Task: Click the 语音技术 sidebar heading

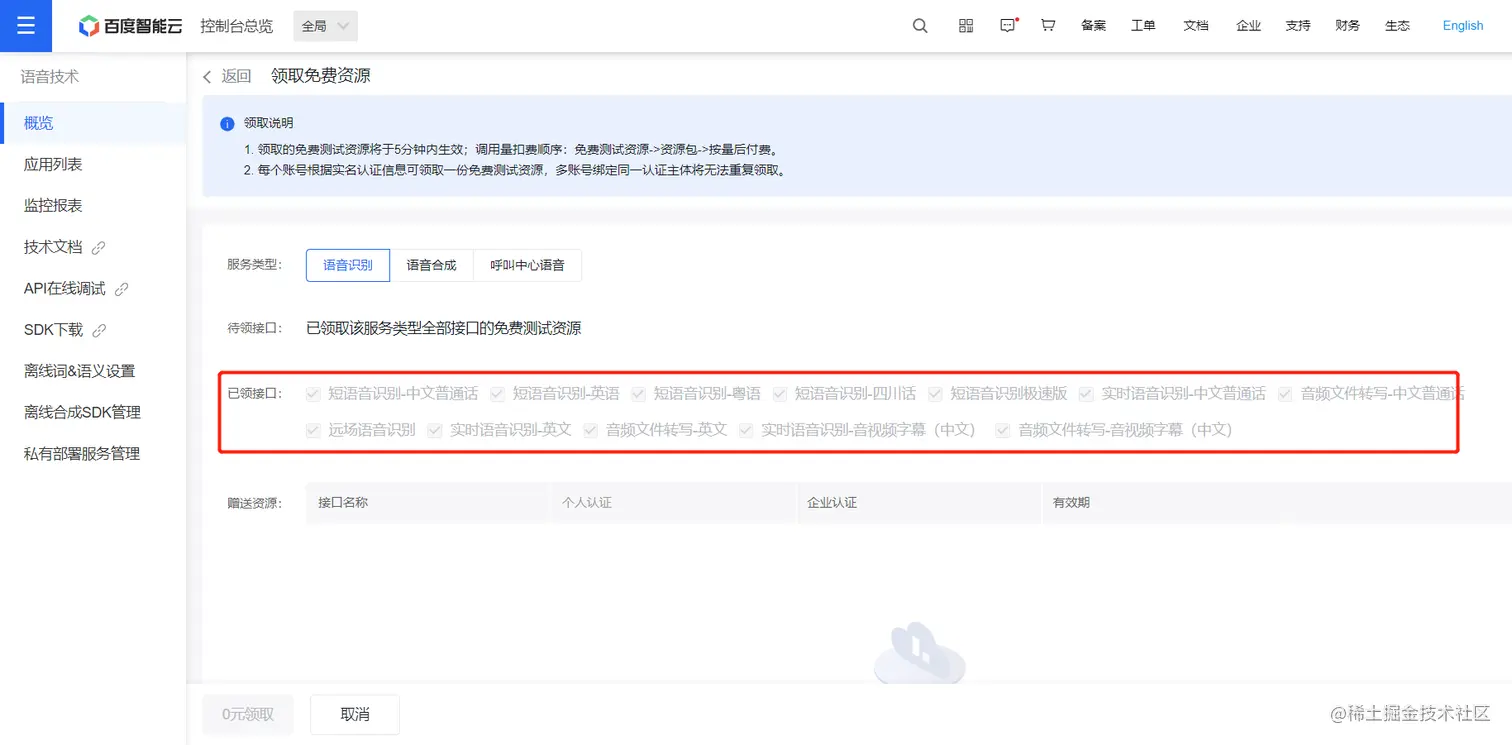Action: 50,77
